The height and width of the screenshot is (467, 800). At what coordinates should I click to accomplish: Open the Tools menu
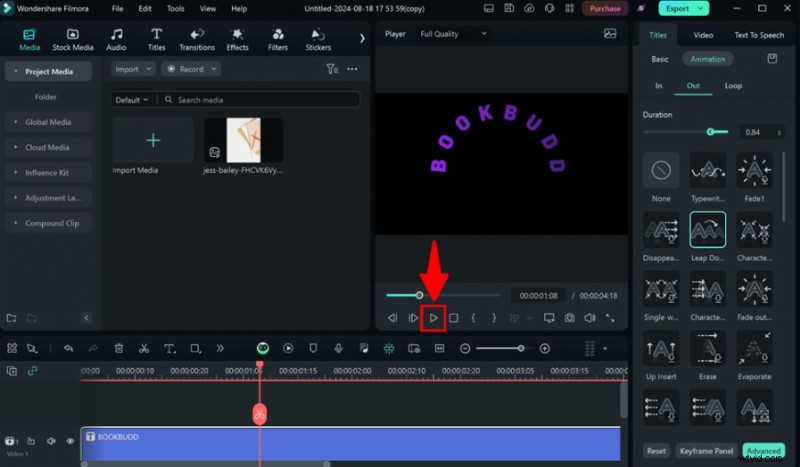175,8
